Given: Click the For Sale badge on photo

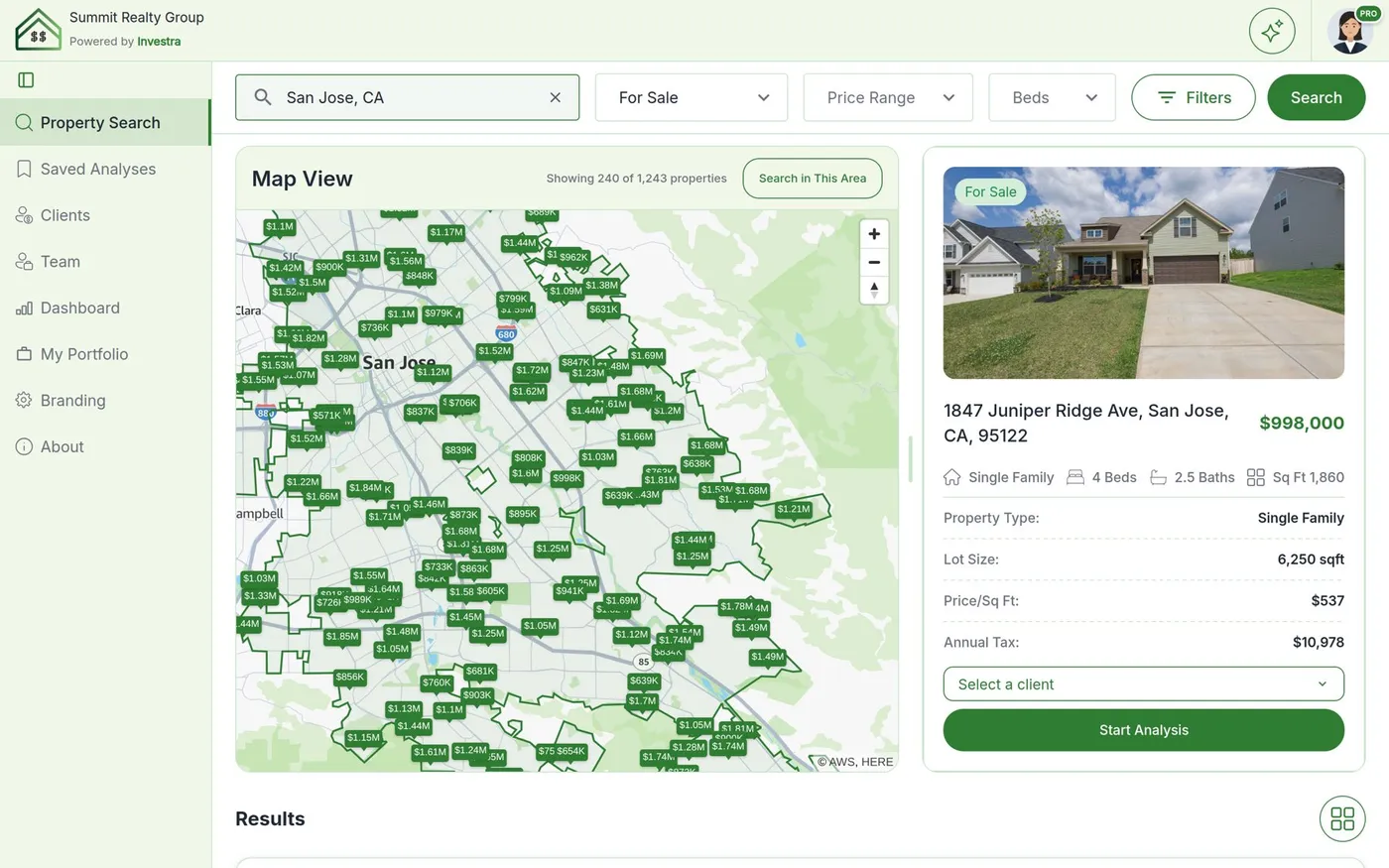Looking at the screenshot, I should 990,191.
